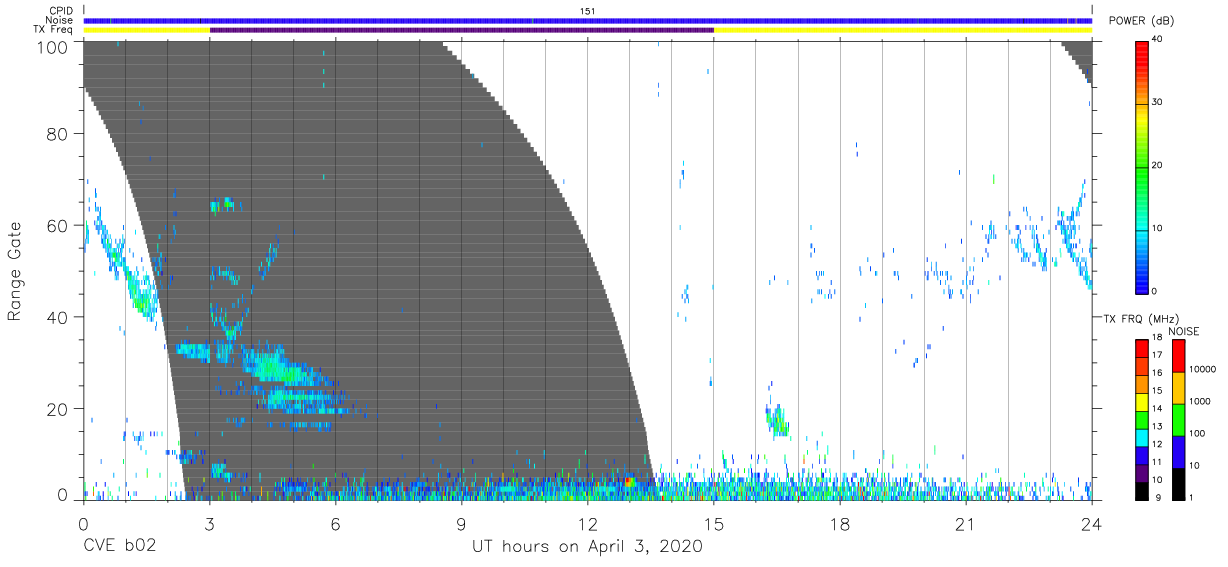Click the x-axis tick label '6'
The image size is (1228, 567).
pyautogui.click(x=335, y=523)
